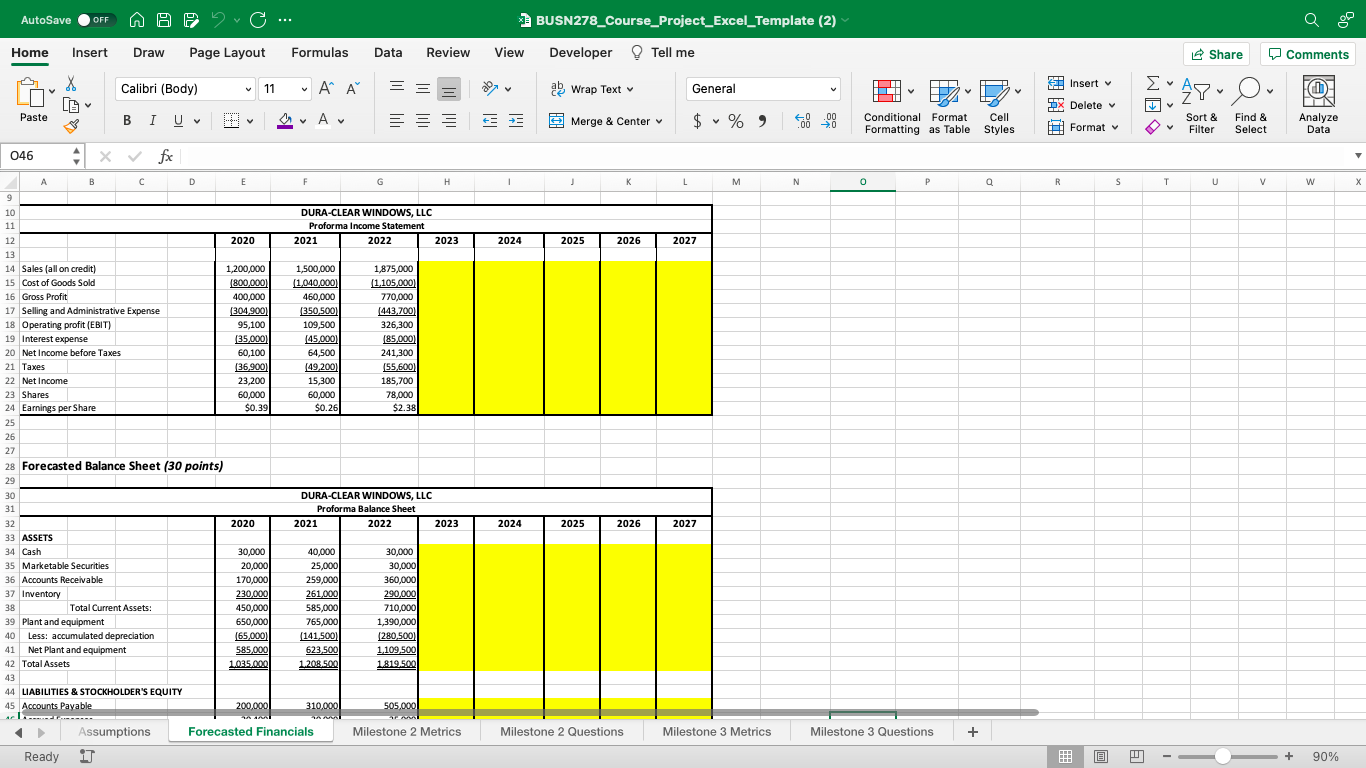
Task: Open Conditional Formatting icon
Action: 885,93
